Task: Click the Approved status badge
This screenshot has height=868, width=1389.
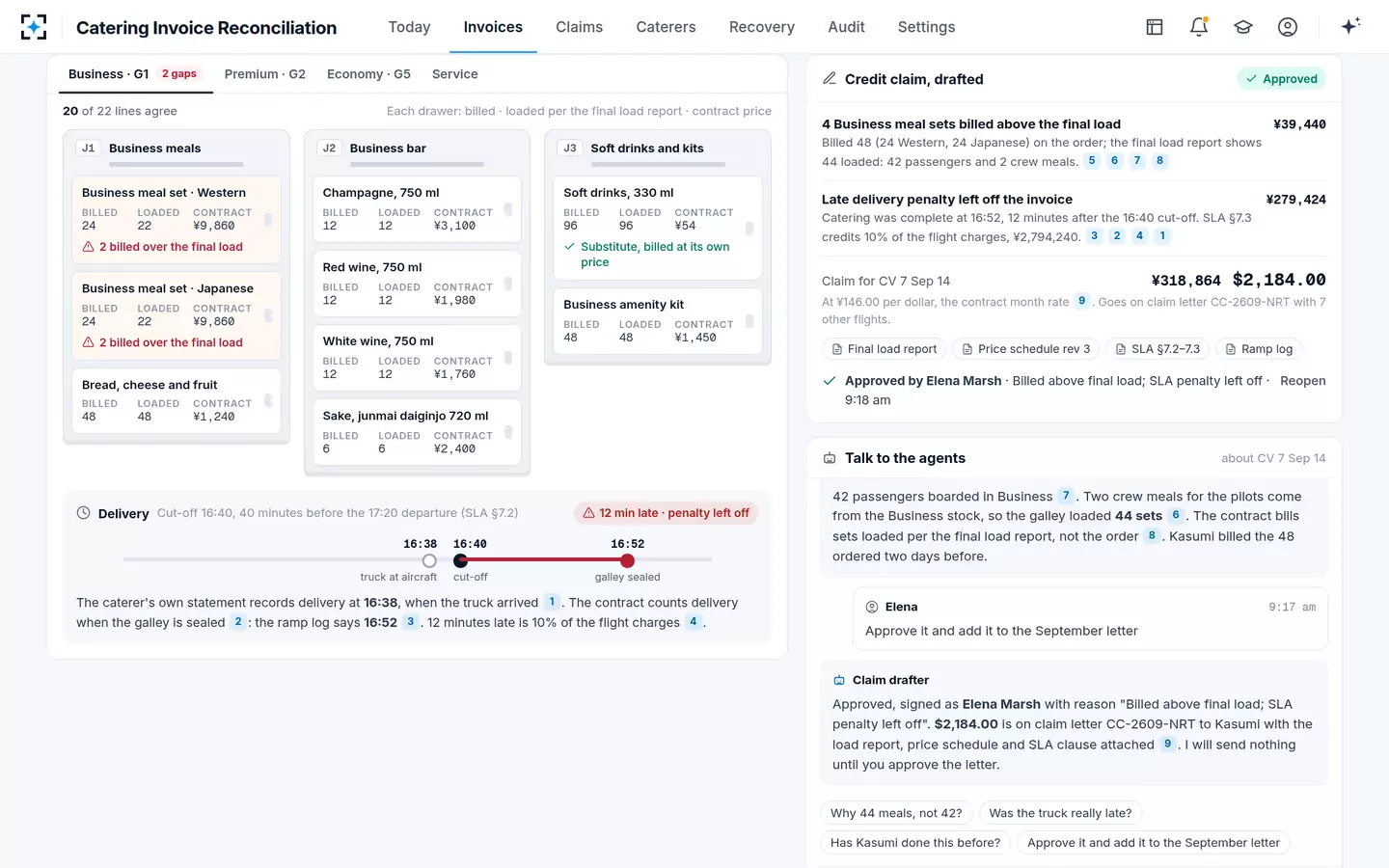Action: (x=1281, y=79)
